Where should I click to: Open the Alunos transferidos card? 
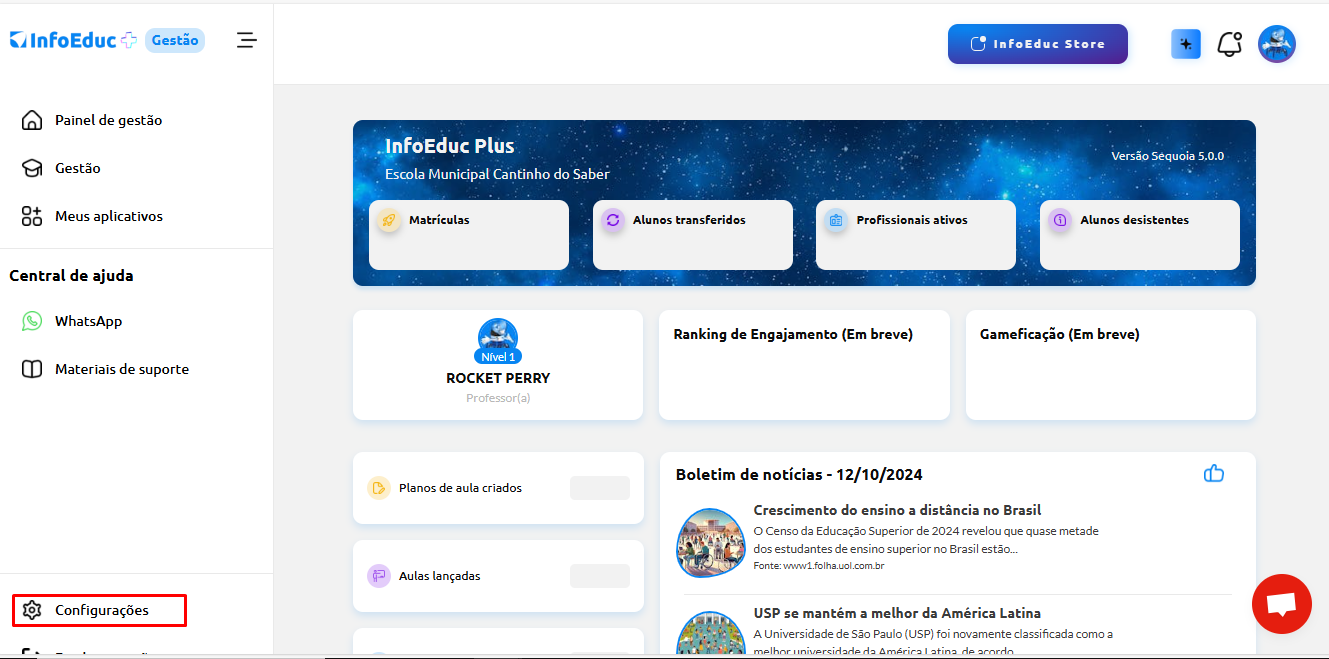point(693,235)
